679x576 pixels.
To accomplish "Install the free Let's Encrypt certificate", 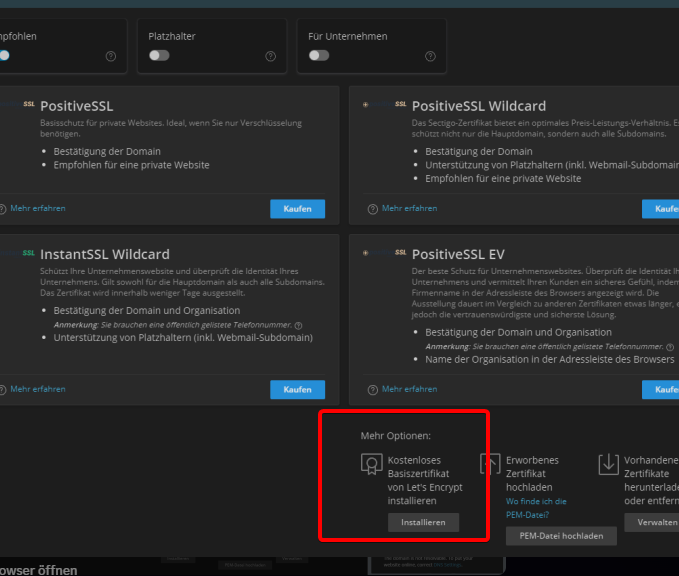I will point(423,522).
